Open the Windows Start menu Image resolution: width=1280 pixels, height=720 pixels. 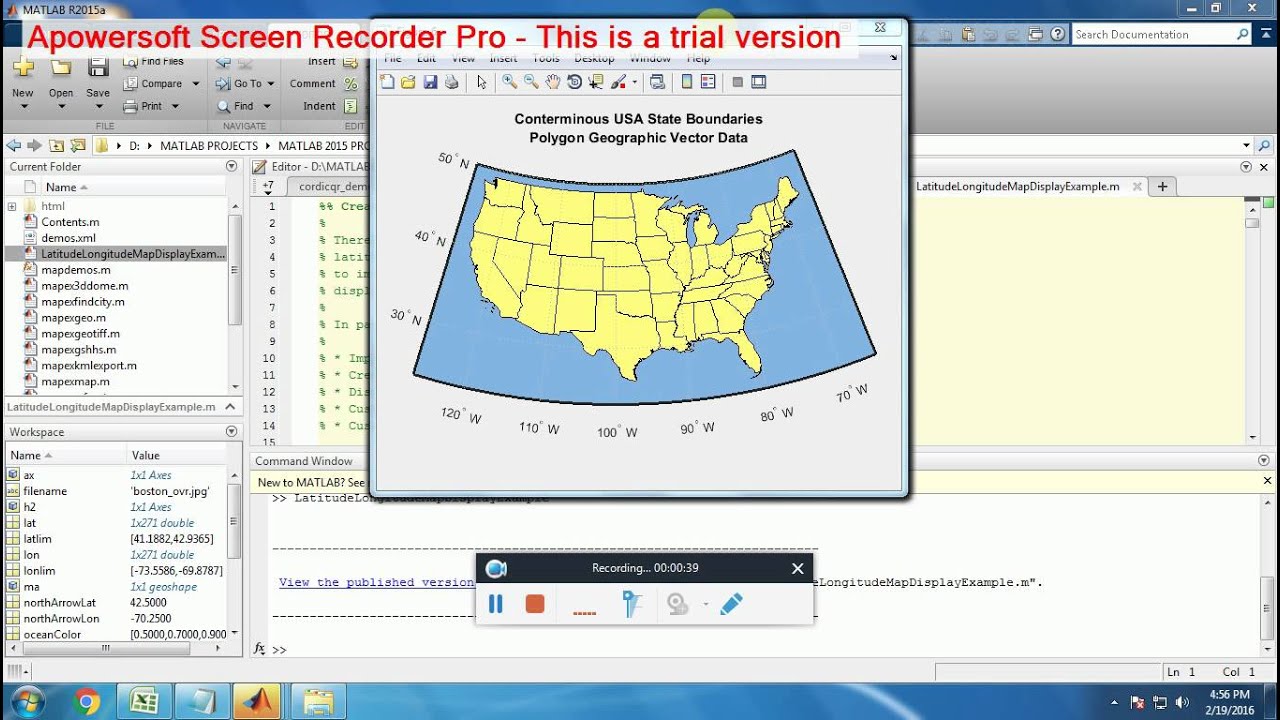click(27, 700)
